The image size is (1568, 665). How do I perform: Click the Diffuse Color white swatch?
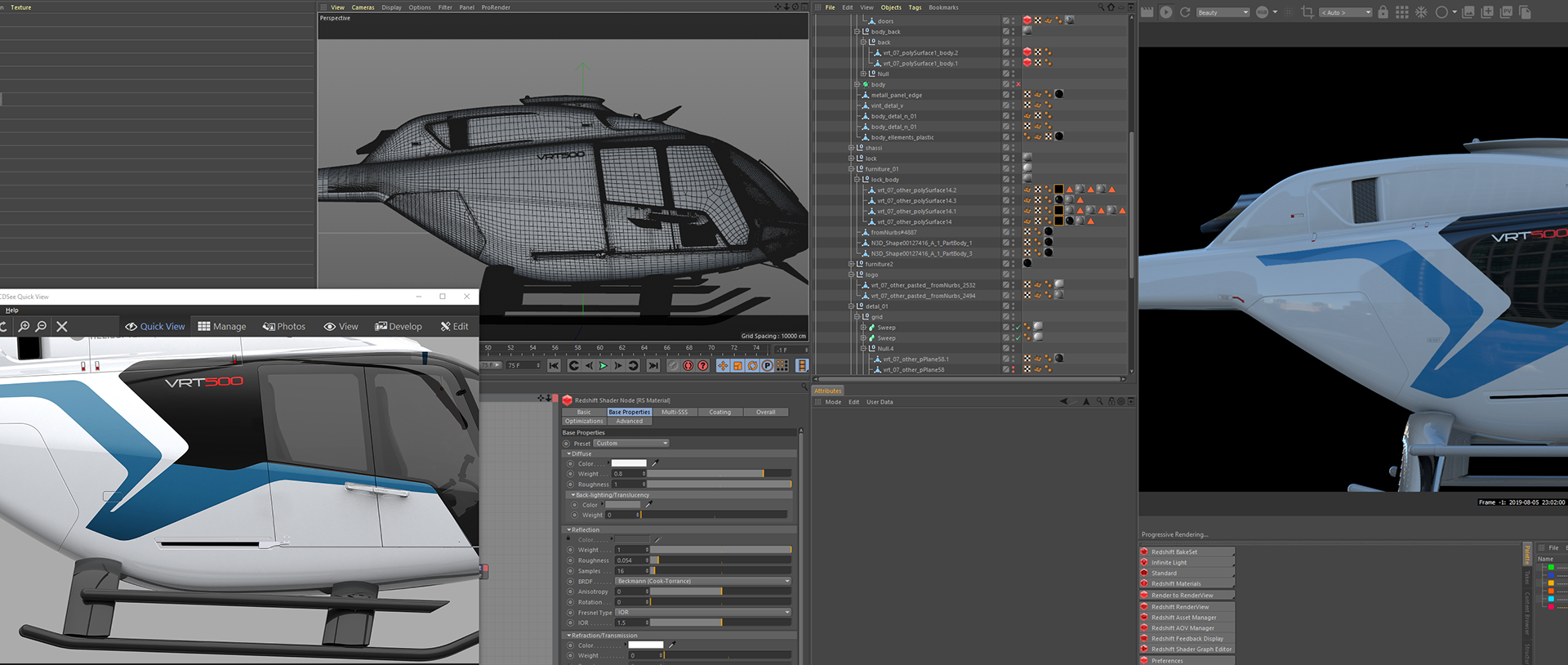point(629,463)
